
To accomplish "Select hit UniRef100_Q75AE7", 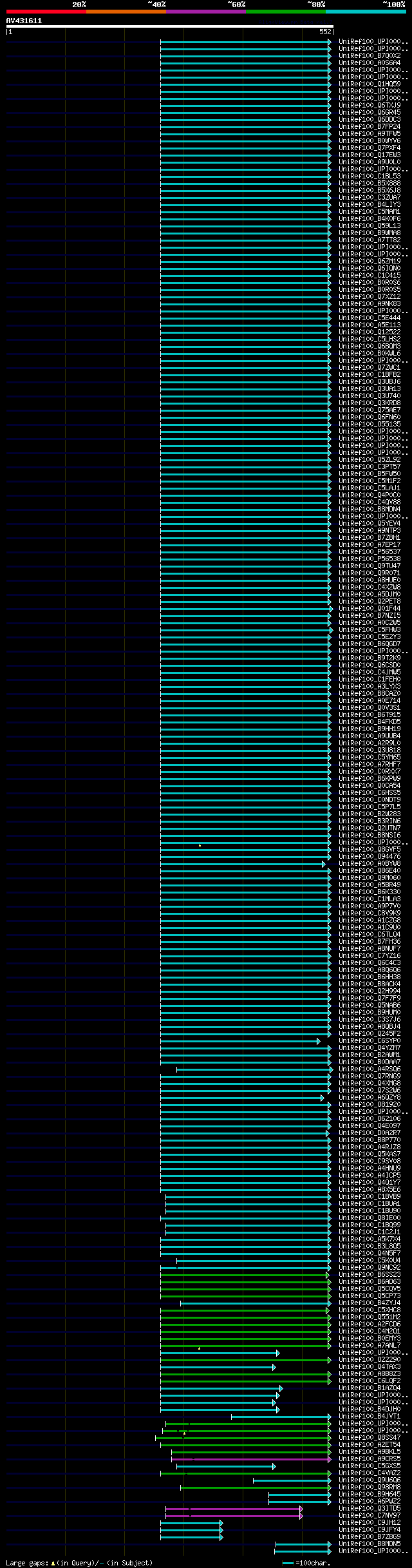I will (370, 410).
